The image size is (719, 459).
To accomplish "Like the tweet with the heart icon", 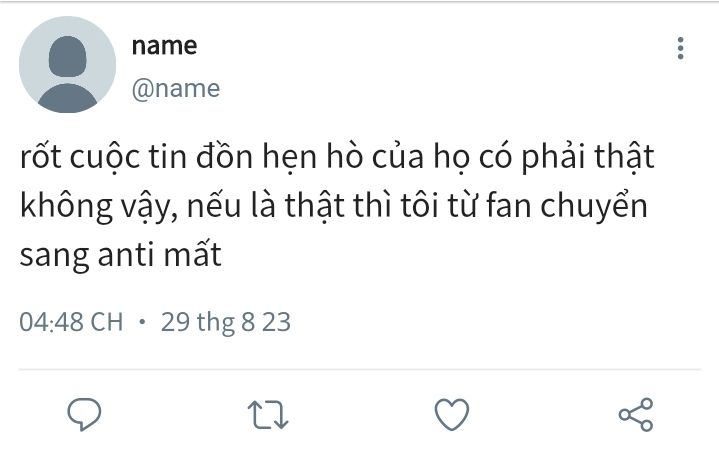I will pyautogui.click(x=452, y=414).
